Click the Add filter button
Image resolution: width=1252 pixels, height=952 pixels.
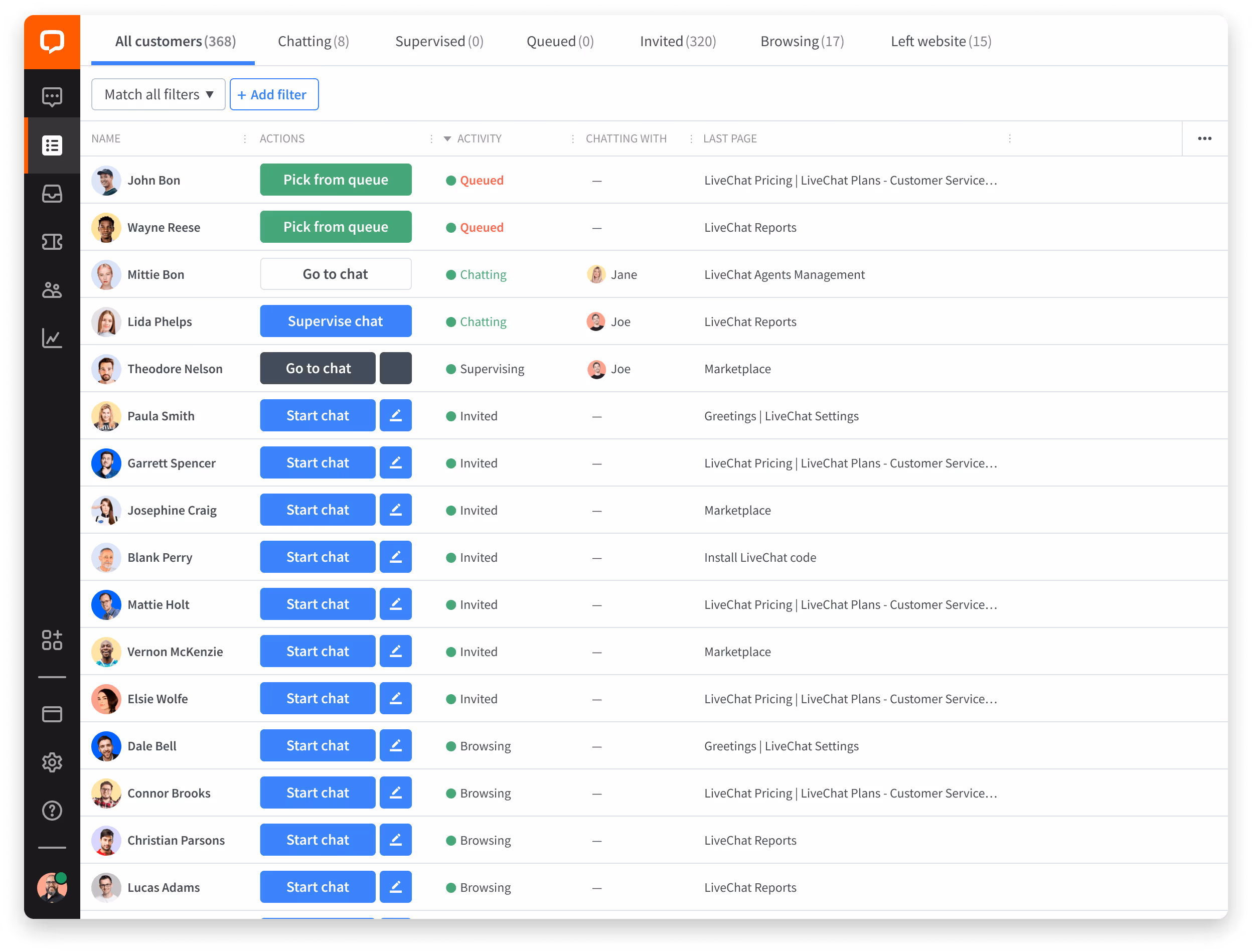coord(274,95)
